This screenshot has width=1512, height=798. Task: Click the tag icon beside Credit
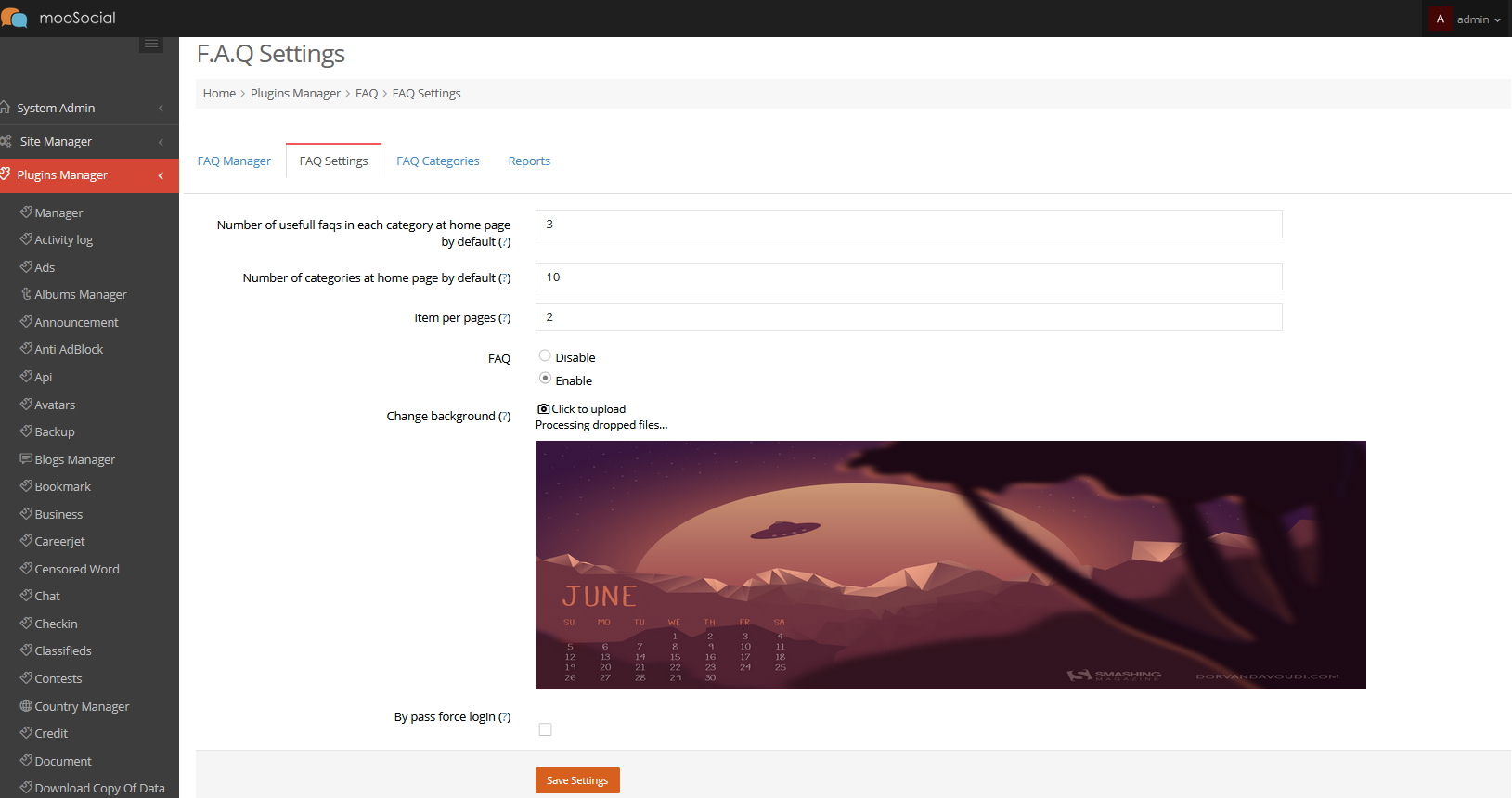[26, 732]
